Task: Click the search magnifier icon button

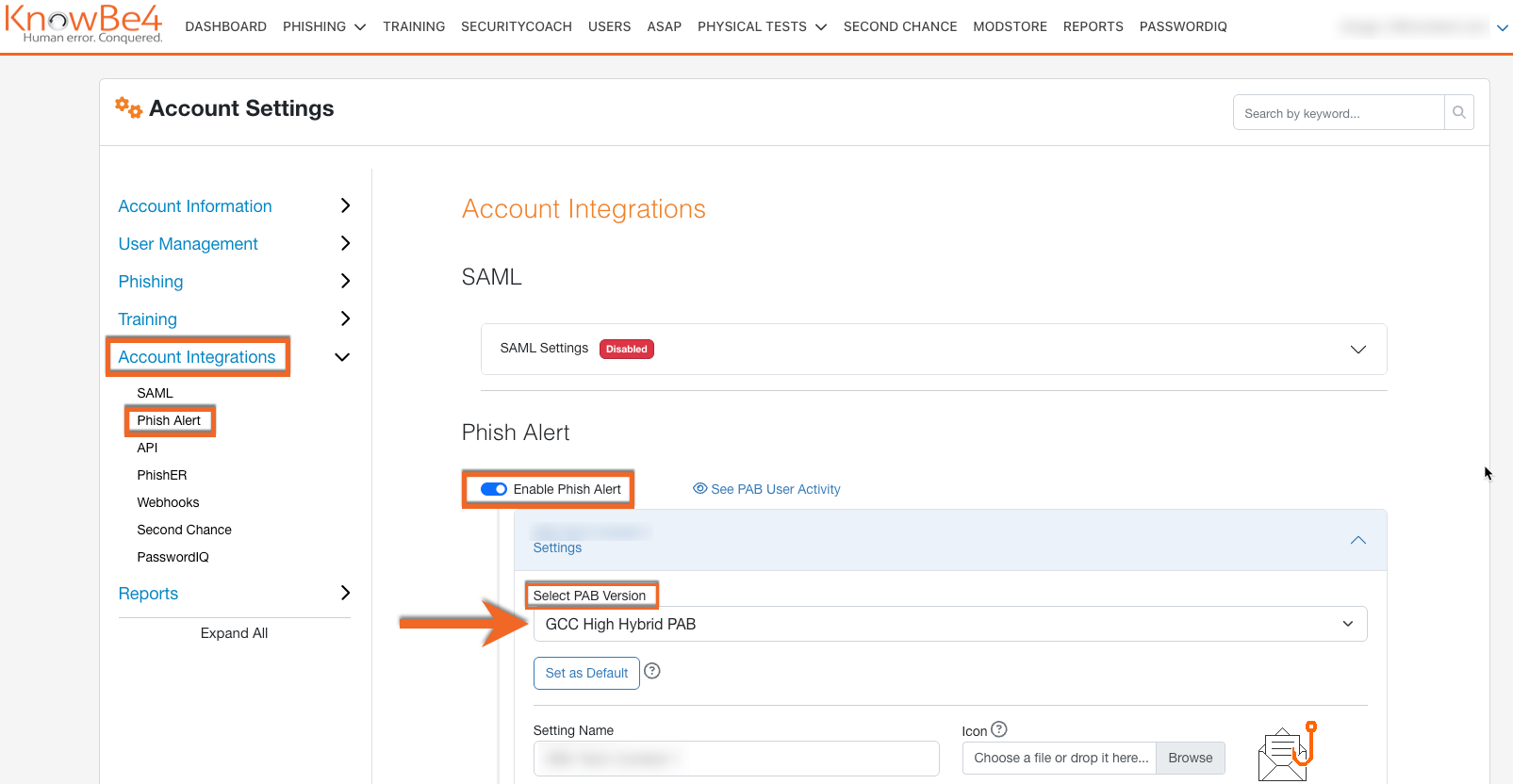Action: [x=1458, y=112]
